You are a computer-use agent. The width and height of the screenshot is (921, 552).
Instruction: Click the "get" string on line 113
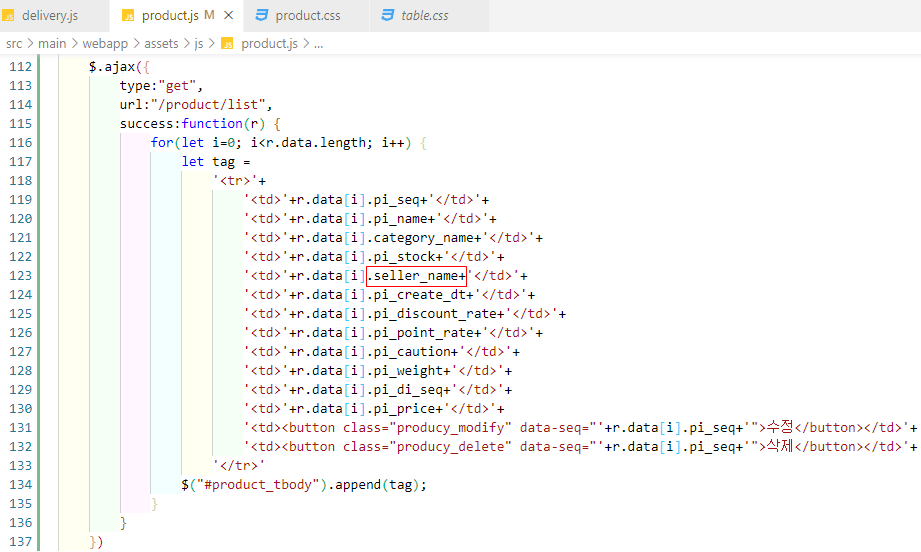click(x=177, y=86)
